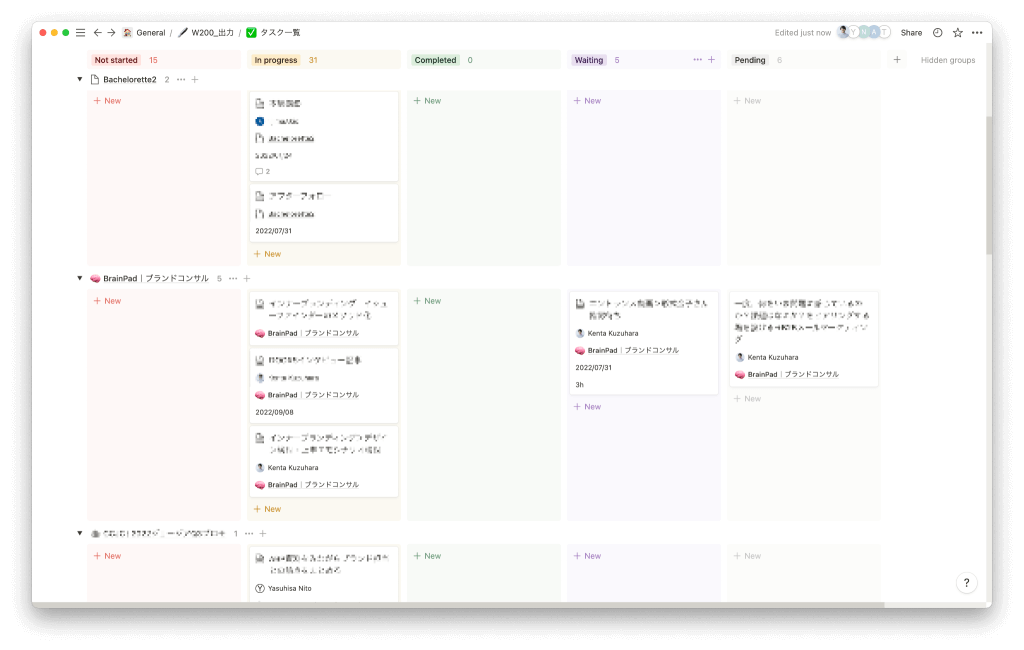
Task: Select the In progress column header
Action: 276,60
